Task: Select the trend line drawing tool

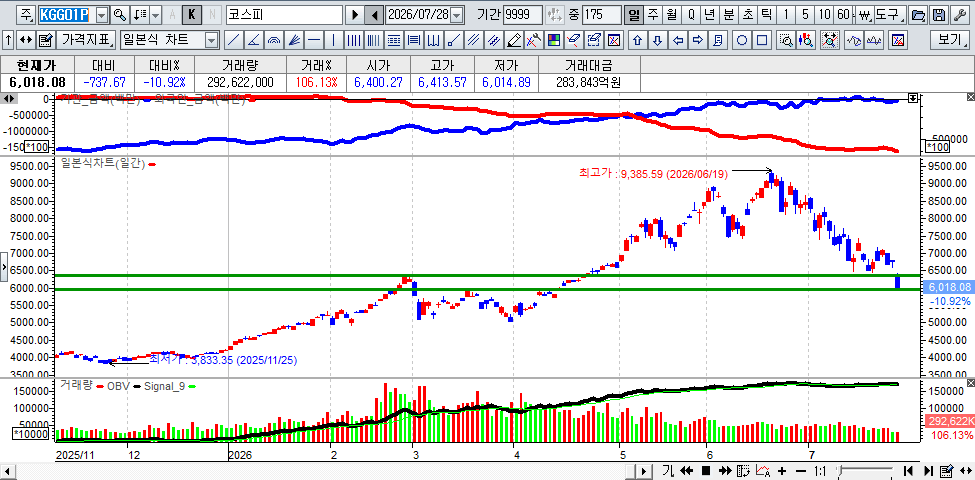Action: tap(233, 41)
